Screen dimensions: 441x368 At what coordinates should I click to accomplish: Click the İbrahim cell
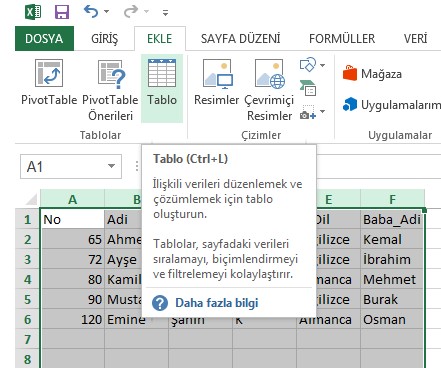pyautogui.click(x=392, y=259)
